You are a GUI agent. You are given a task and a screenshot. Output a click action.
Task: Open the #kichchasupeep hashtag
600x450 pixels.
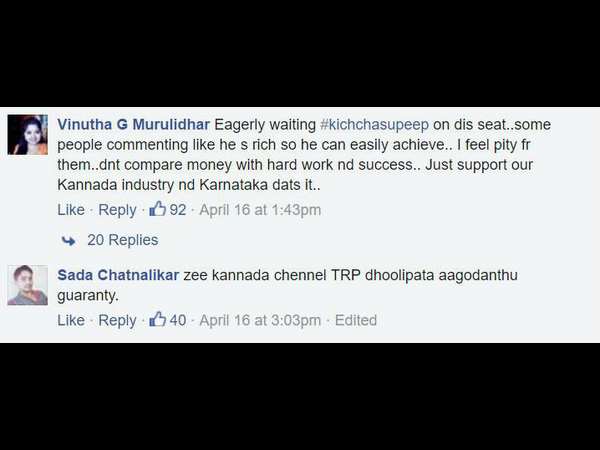coord(374,125)
